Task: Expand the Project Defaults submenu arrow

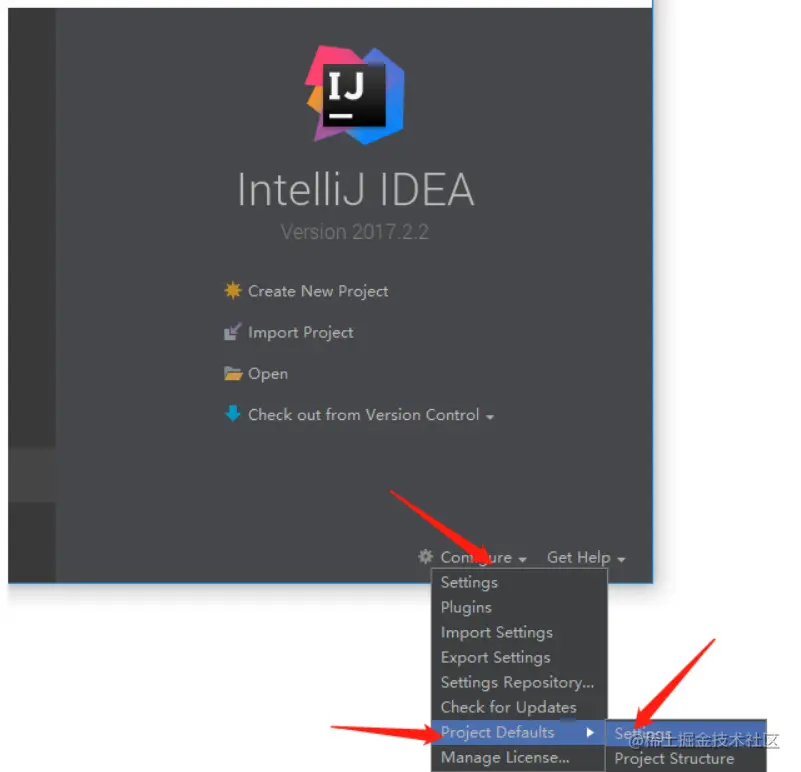Action: (590, 733)
